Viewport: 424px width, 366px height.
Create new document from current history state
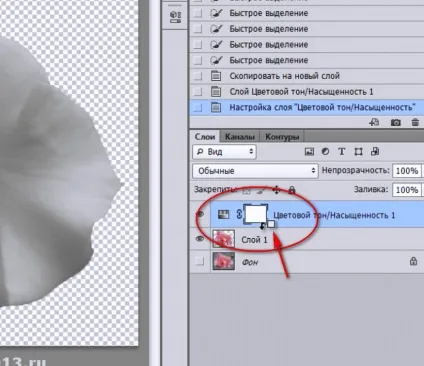pos(374,122)
